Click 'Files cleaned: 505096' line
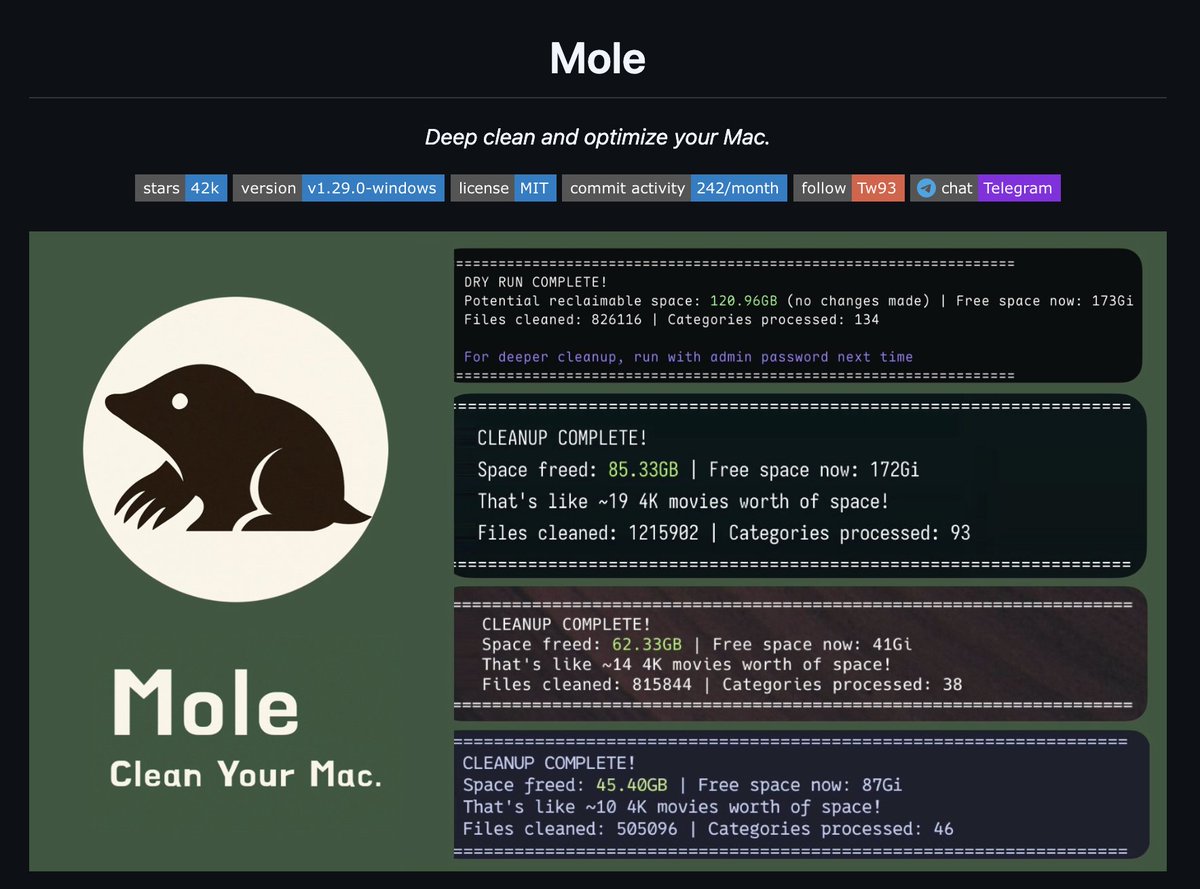 click(708, 828)
